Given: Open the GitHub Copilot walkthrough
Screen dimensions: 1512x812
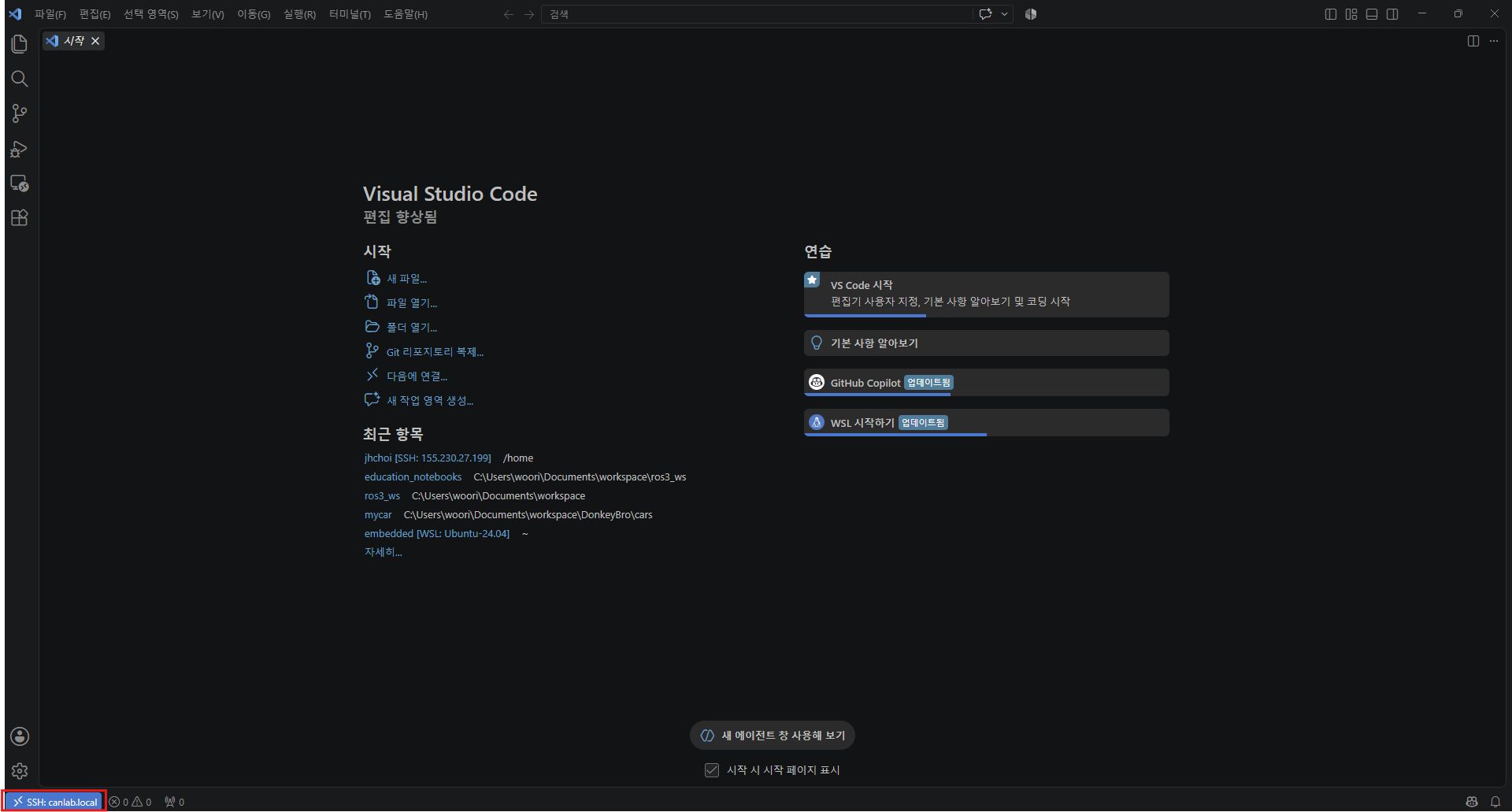Looking at the screenshot, I should [986, 383].
